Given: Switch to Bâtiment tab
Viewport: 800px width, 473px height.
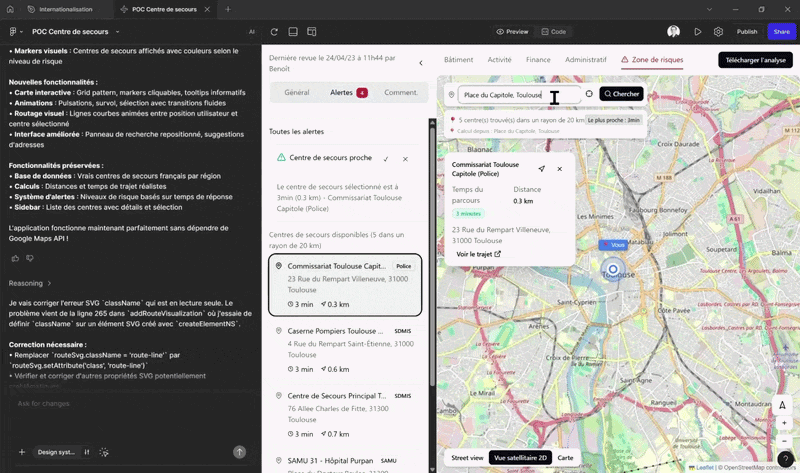Looking at the screenshot, I should (458, 60).
